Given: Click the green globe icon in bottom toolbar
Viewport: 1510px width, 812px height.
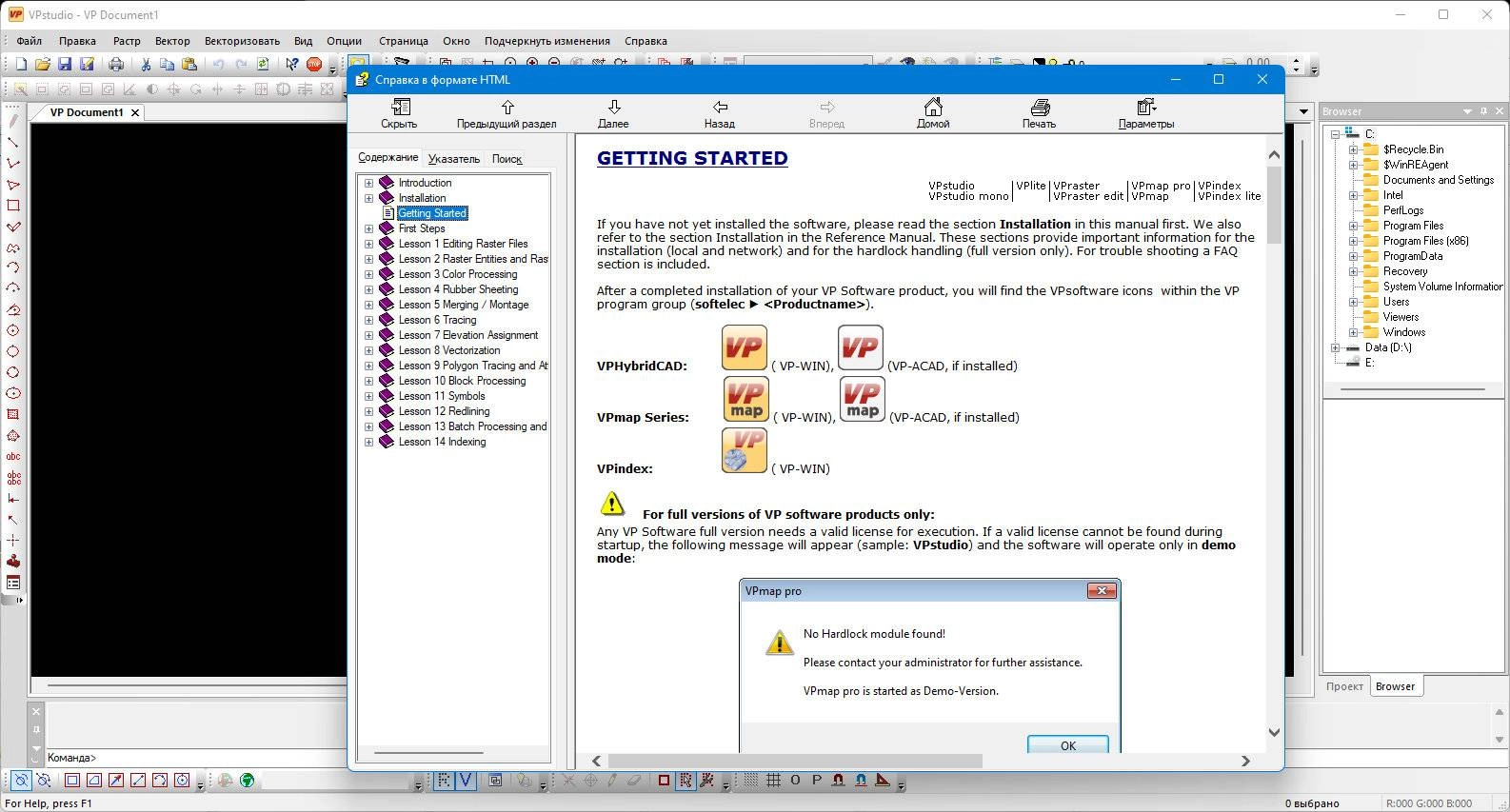Looking at the screenshot, I should pyautogui.click(x=248, y=781).
